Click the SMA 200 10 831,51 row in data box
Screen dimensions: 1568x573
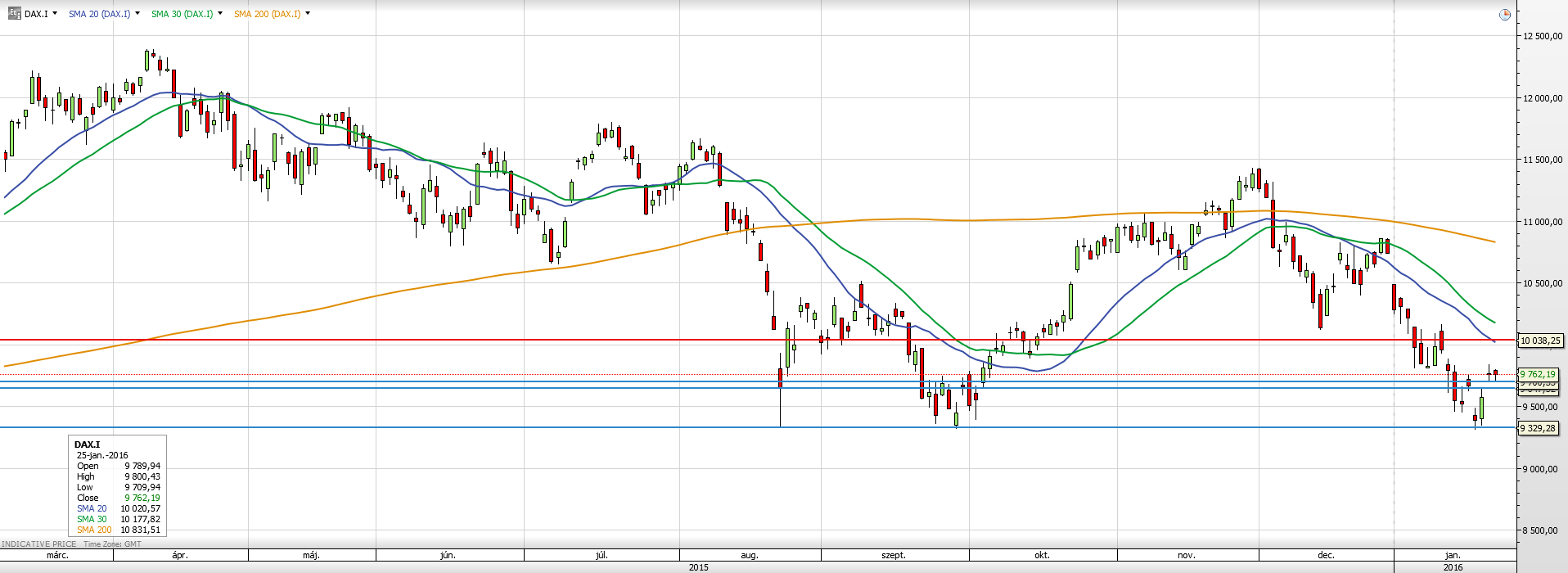tap(118, 530)
